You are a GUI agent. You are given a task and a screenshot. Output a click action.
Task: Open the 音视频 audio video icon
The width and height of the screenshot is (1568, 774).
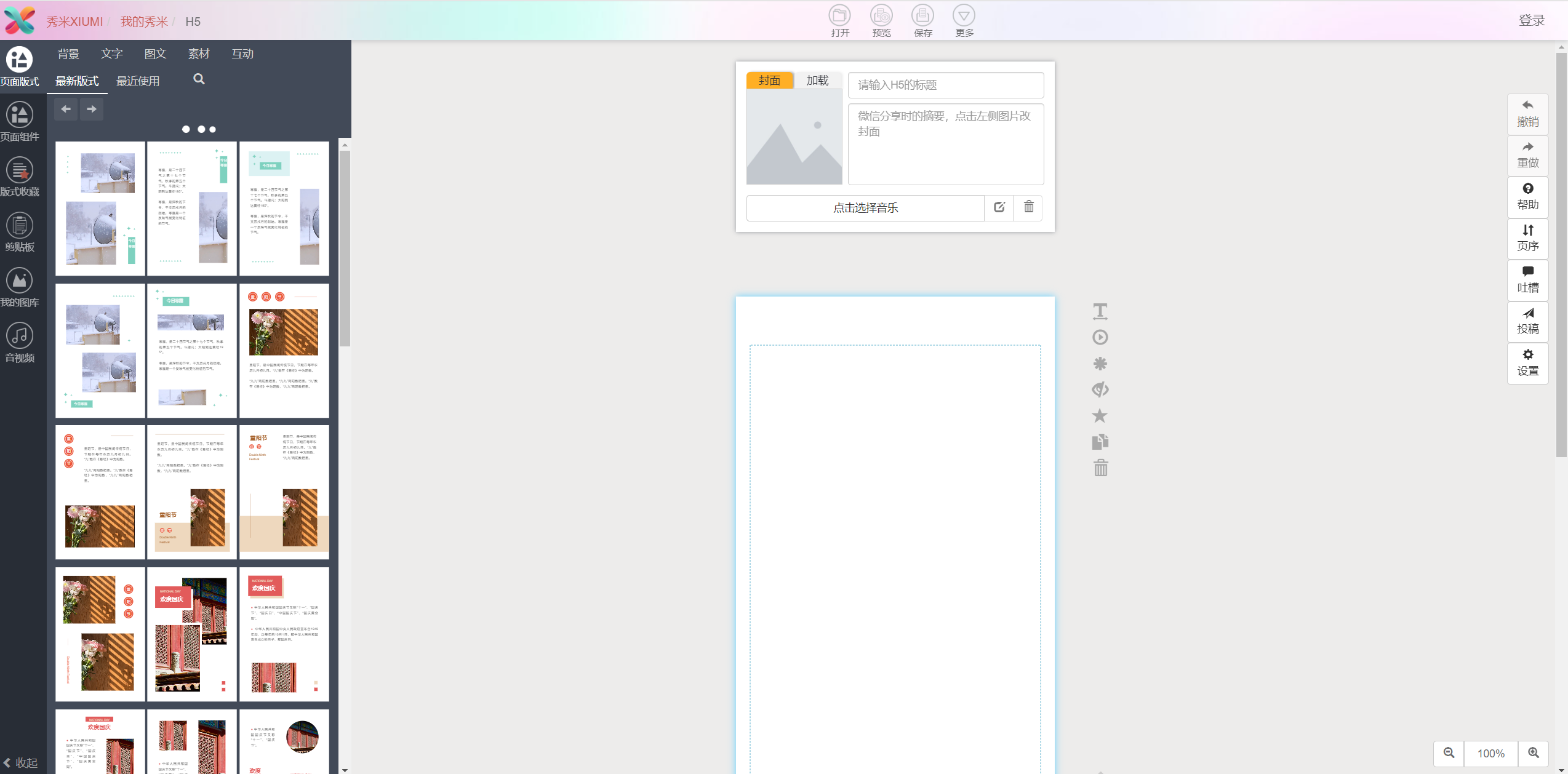click(20, 344)
